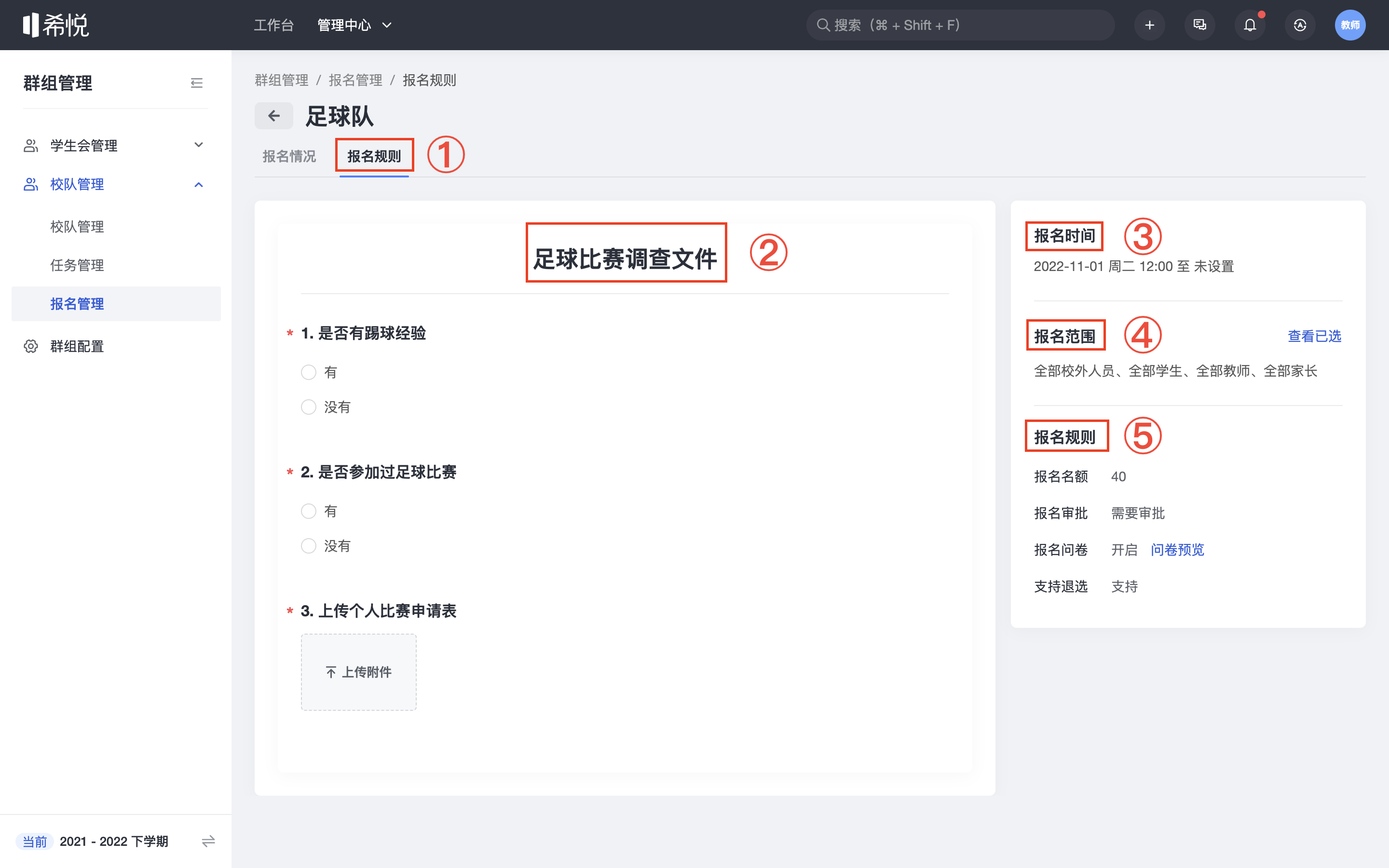Viewport: 1389px width, 868px height.
Task: Click the 支持退选 label
Action: pyautogui.click(x=1061, y=586)
